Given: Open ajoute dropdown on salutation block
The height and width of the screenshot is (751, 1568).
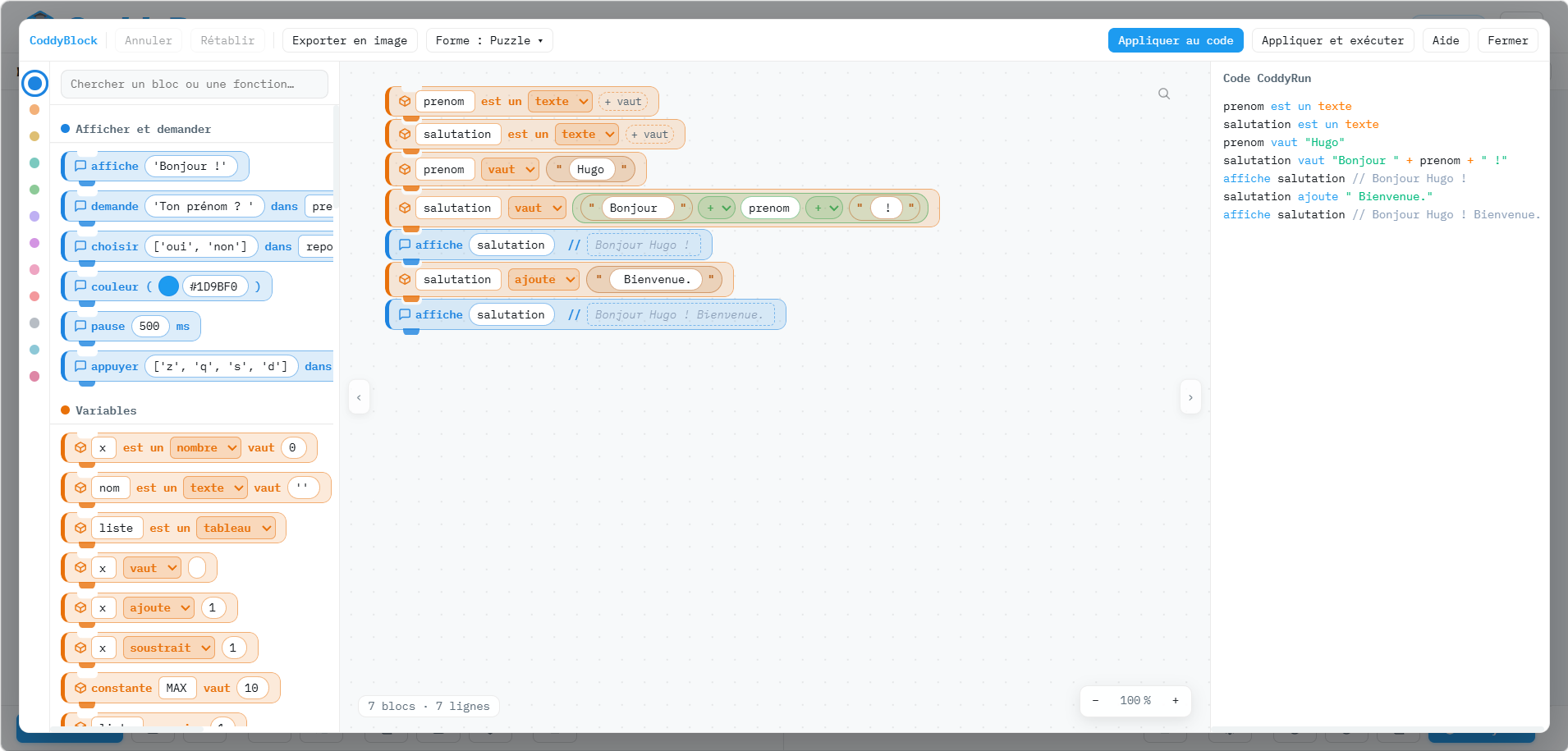Looking at the screenshot, I should (x=543, y=279).
